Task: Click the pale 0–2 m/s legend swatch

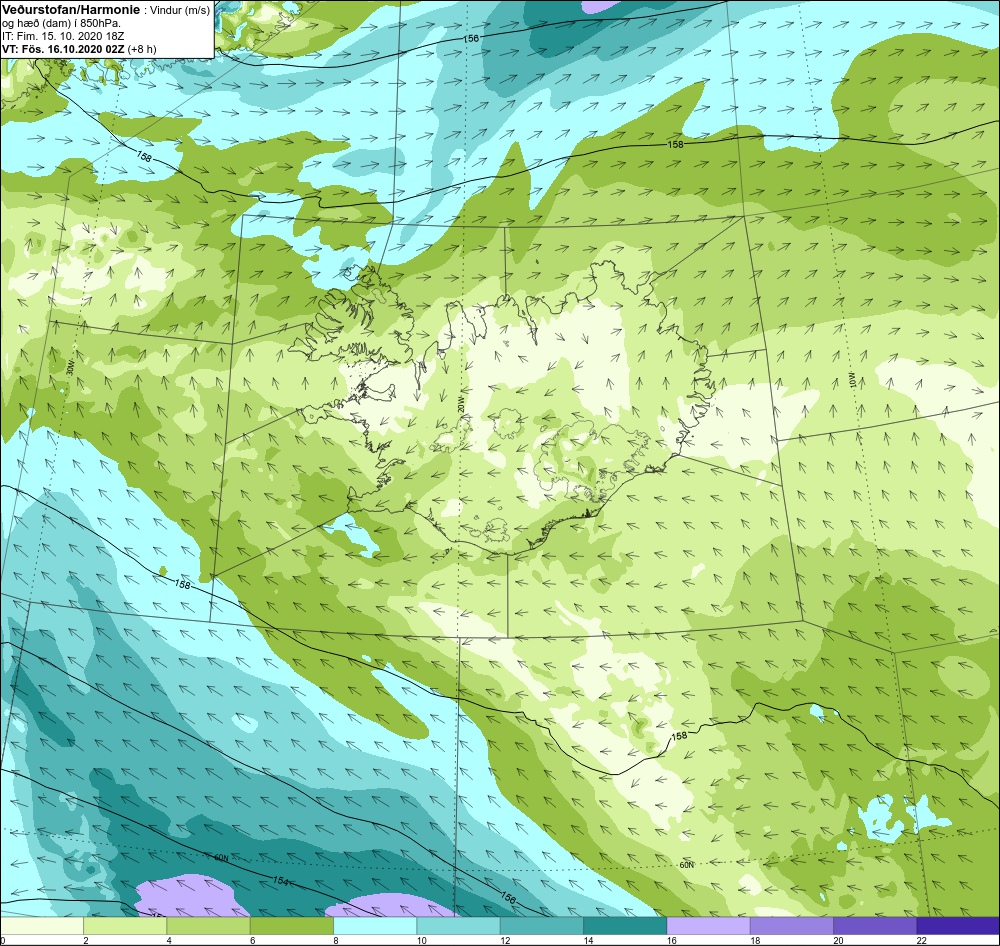Action: pyautogui.click(x=41, y=925)
